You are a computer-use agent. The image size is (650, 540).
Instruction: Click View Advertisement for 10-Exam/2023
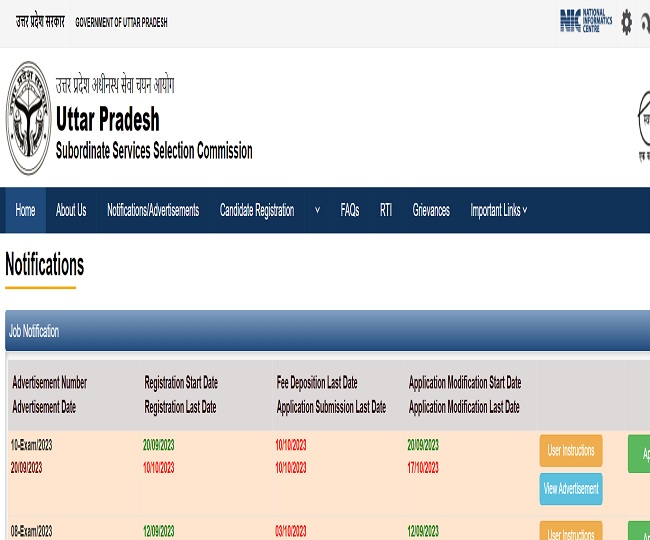tap(571, 489)
